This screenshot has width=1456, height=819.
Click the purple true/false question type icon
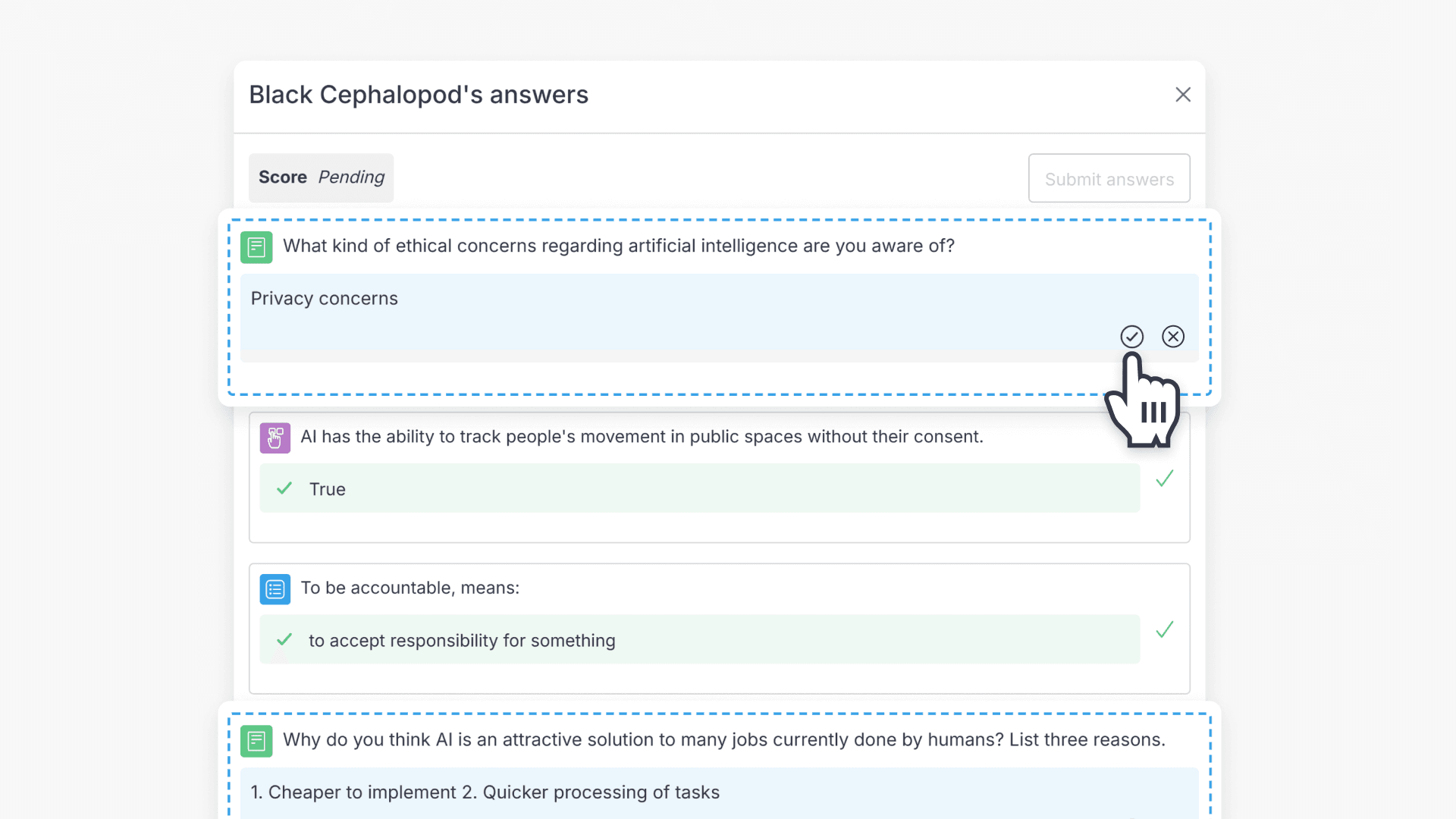tap(275, 438)
